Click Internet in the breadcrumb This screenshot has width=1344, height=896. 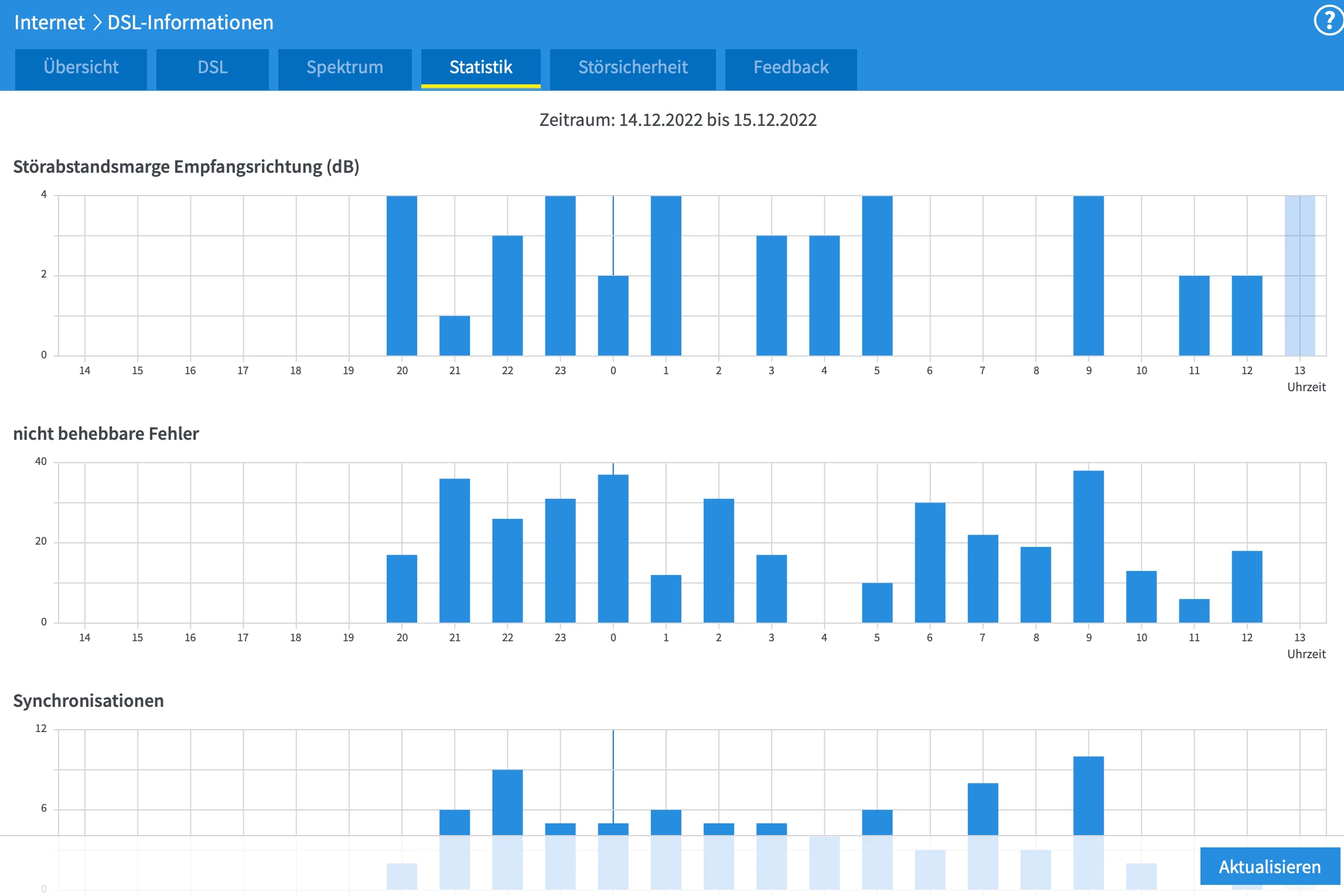[x=49, y=22]
